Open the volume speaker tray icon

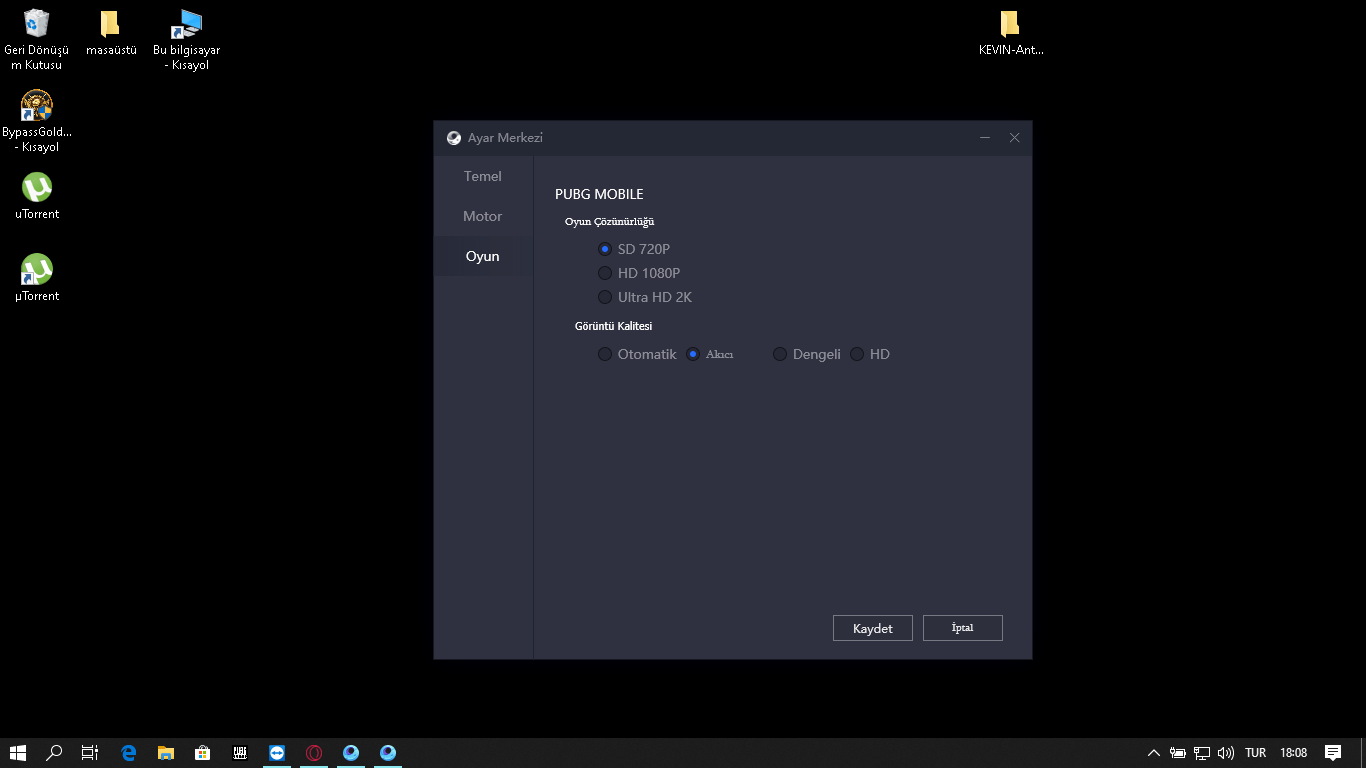1226,753
